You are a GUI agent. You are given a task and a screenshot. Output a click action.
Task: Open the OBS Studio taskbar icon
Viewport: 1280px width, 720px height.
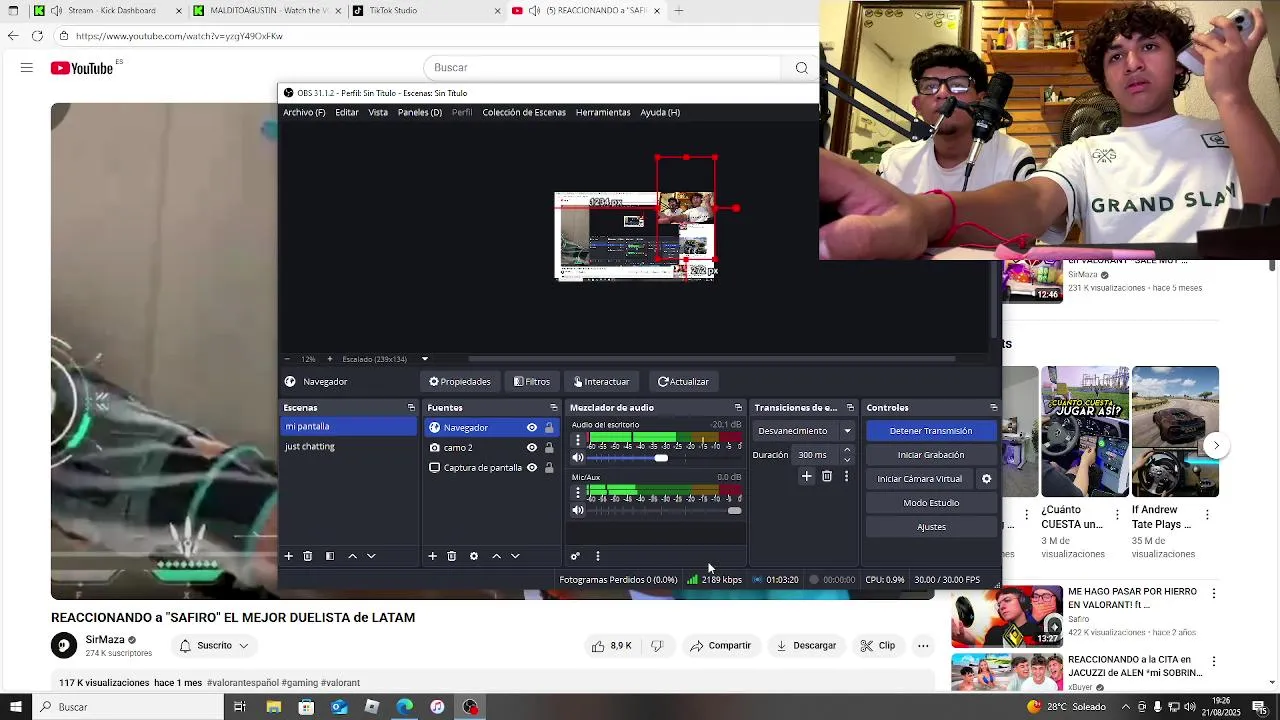pos(470,707)
